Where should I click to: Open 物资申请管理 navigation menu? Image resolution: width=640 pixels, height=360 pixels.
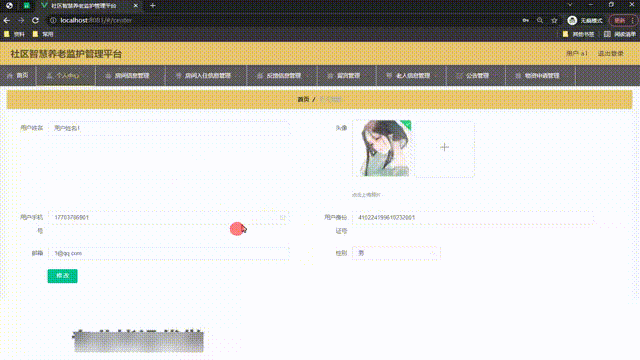pyautogui.click(x=540, y=76)
